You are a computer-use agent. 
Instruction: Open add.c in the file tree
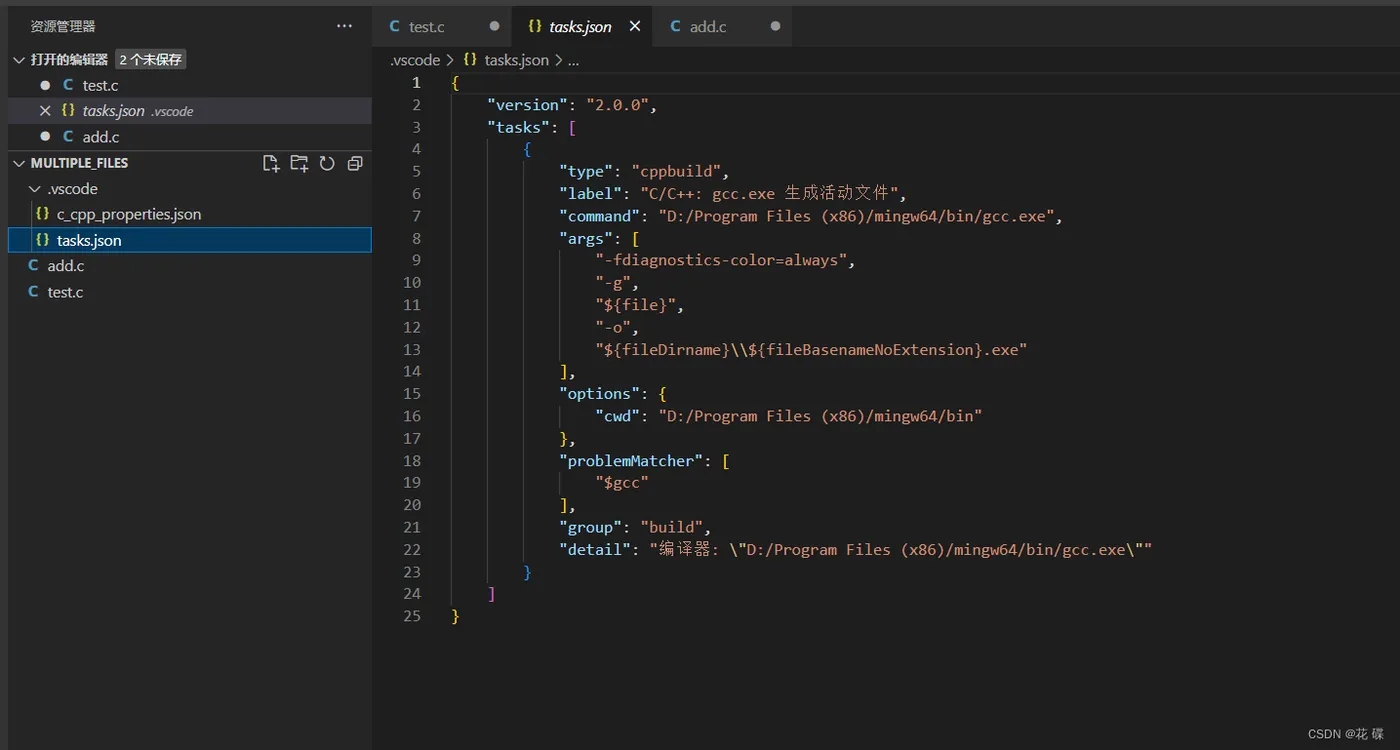point(190,266)
